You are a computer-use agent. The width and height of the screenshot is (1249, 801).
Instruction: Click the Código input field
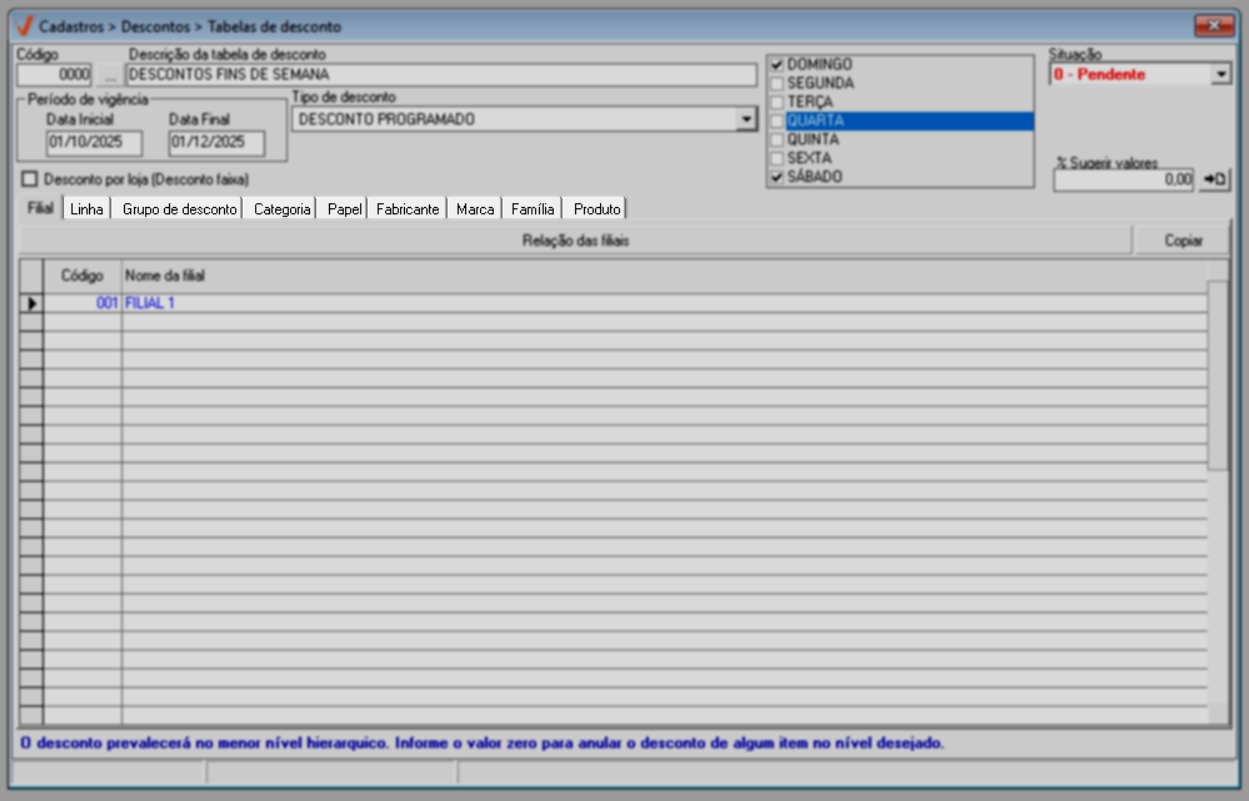point(55,75)
